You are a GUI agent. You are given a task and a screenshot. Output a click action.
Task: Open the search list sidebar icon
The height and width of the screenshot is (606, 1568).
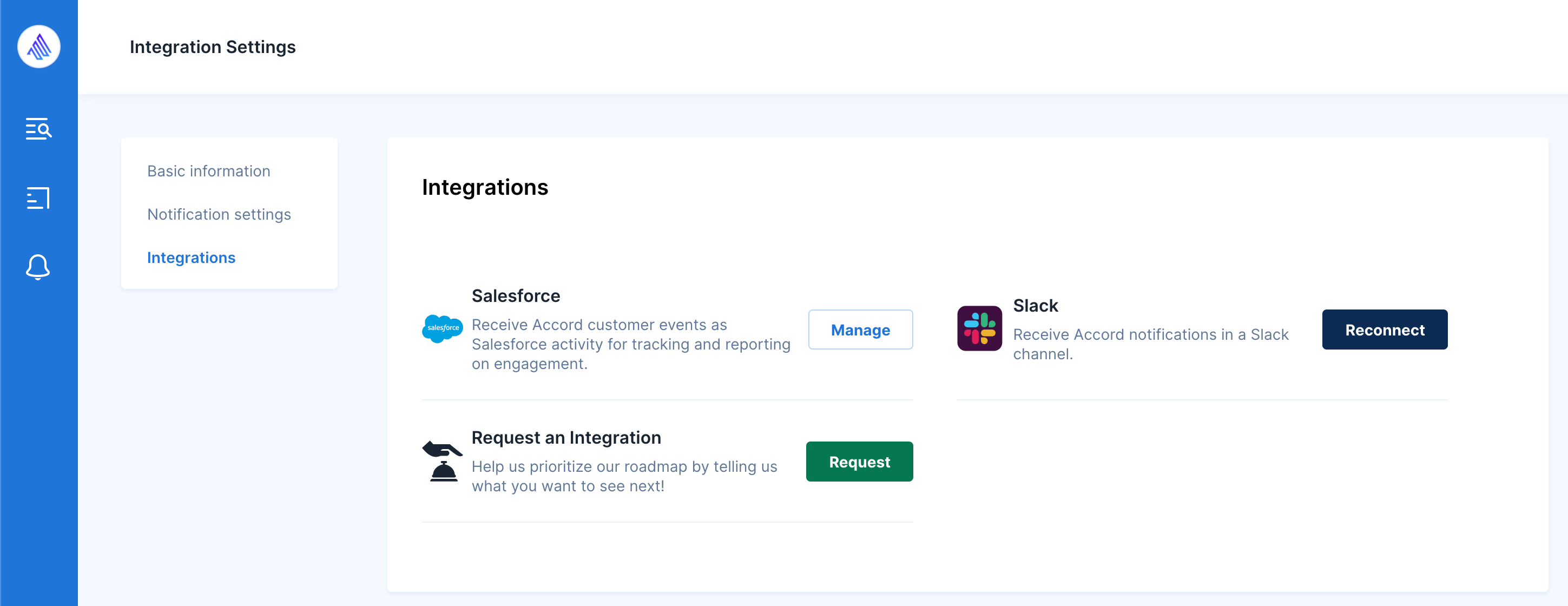(38, 129)
